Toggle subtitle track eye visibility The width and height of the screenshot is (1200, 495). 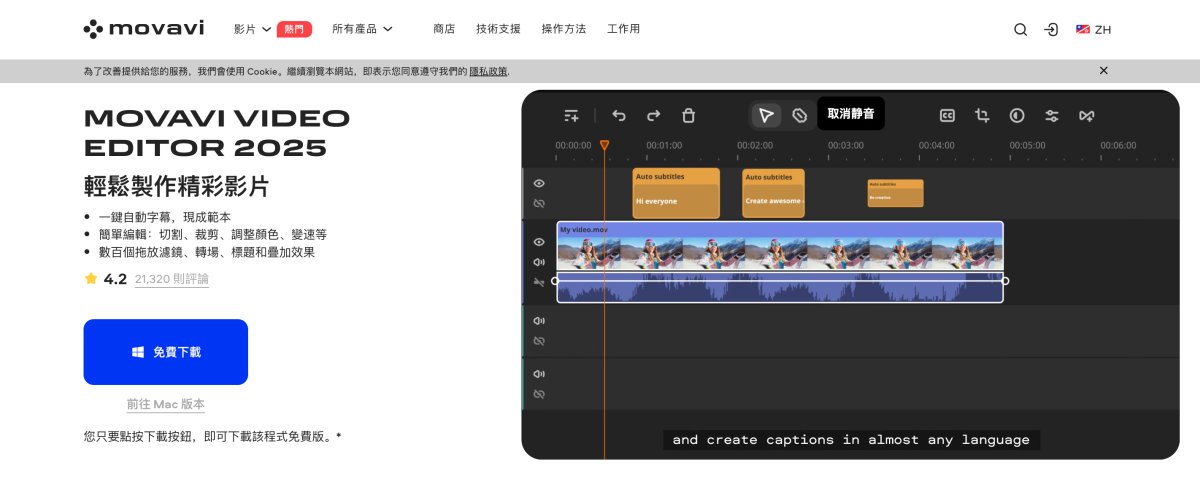539,184
